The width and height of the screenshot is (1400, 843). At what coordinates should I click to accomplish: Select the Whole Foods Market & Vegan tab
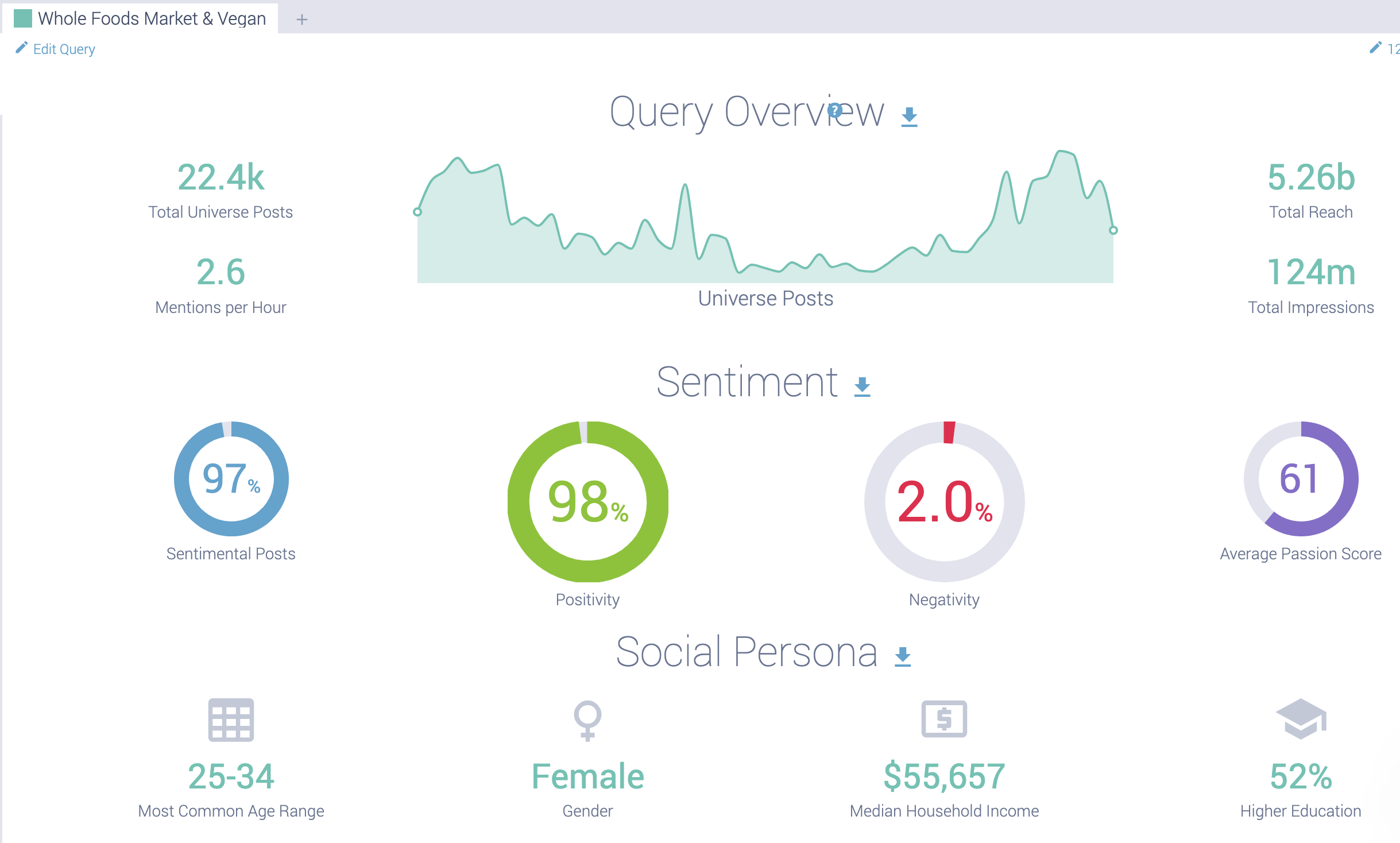[x=152, y=18]
